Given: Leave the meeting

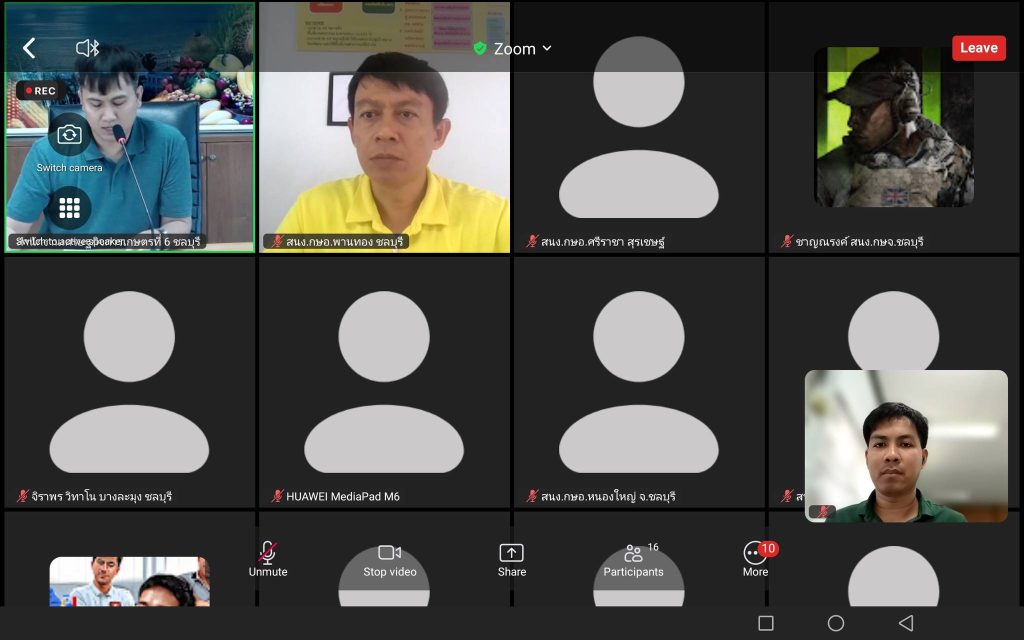Looking at the screenshot, I should point(978,48).
